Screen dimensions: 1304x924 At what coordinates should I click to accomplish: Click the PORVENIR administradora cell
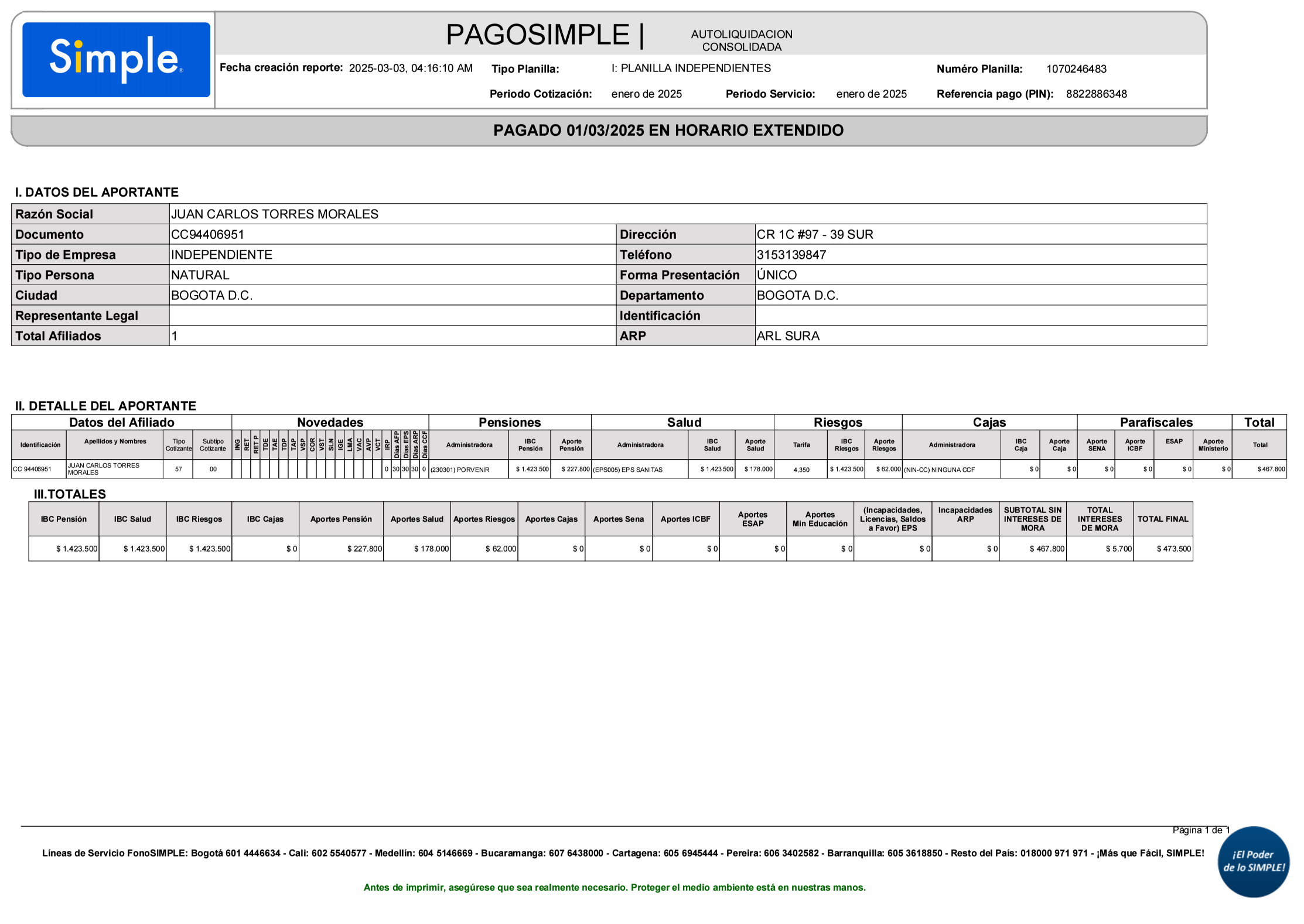[x=460, y=470]
